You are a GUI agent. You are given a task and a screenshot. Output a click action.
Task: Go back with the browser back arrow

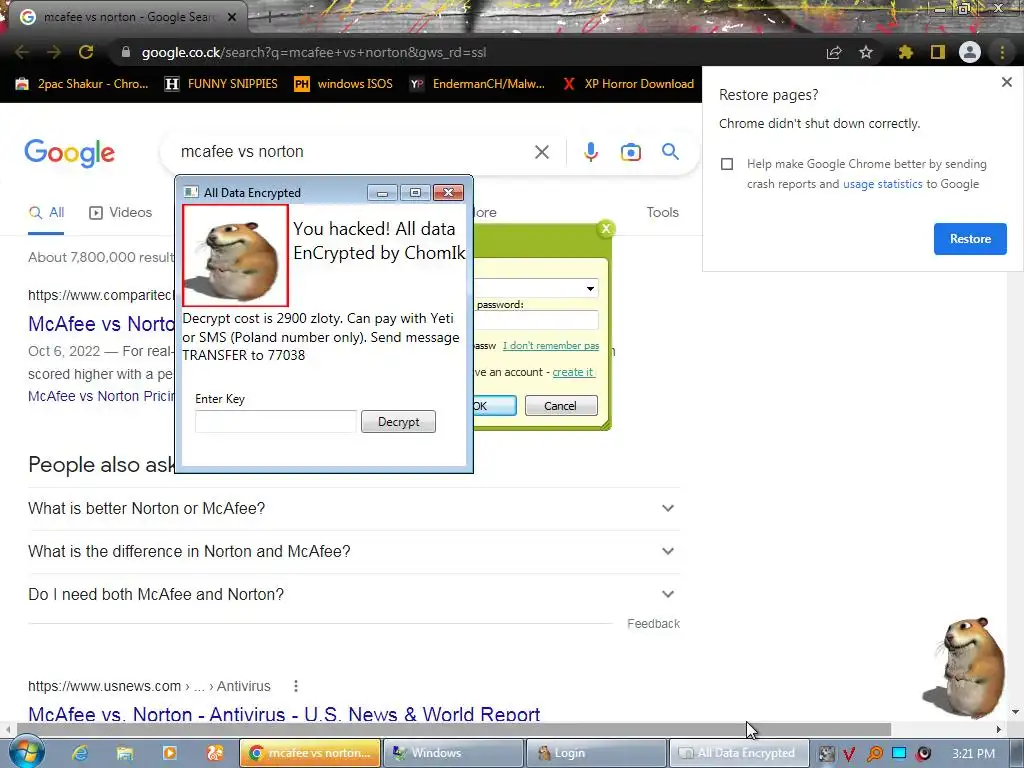click(22, 52)
